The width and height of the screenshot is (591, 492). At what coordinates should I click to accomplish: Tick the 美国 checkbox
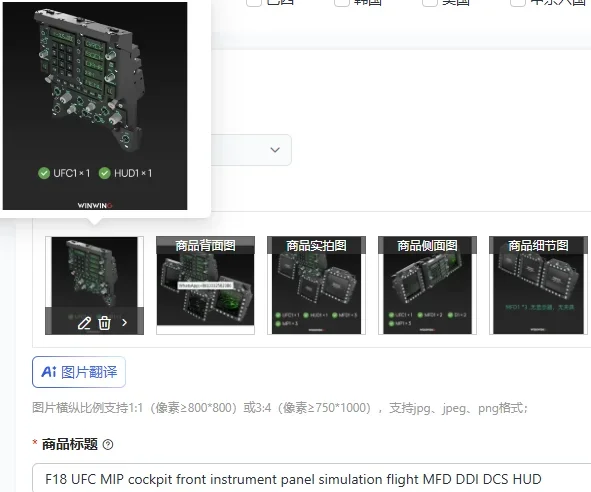430,2
